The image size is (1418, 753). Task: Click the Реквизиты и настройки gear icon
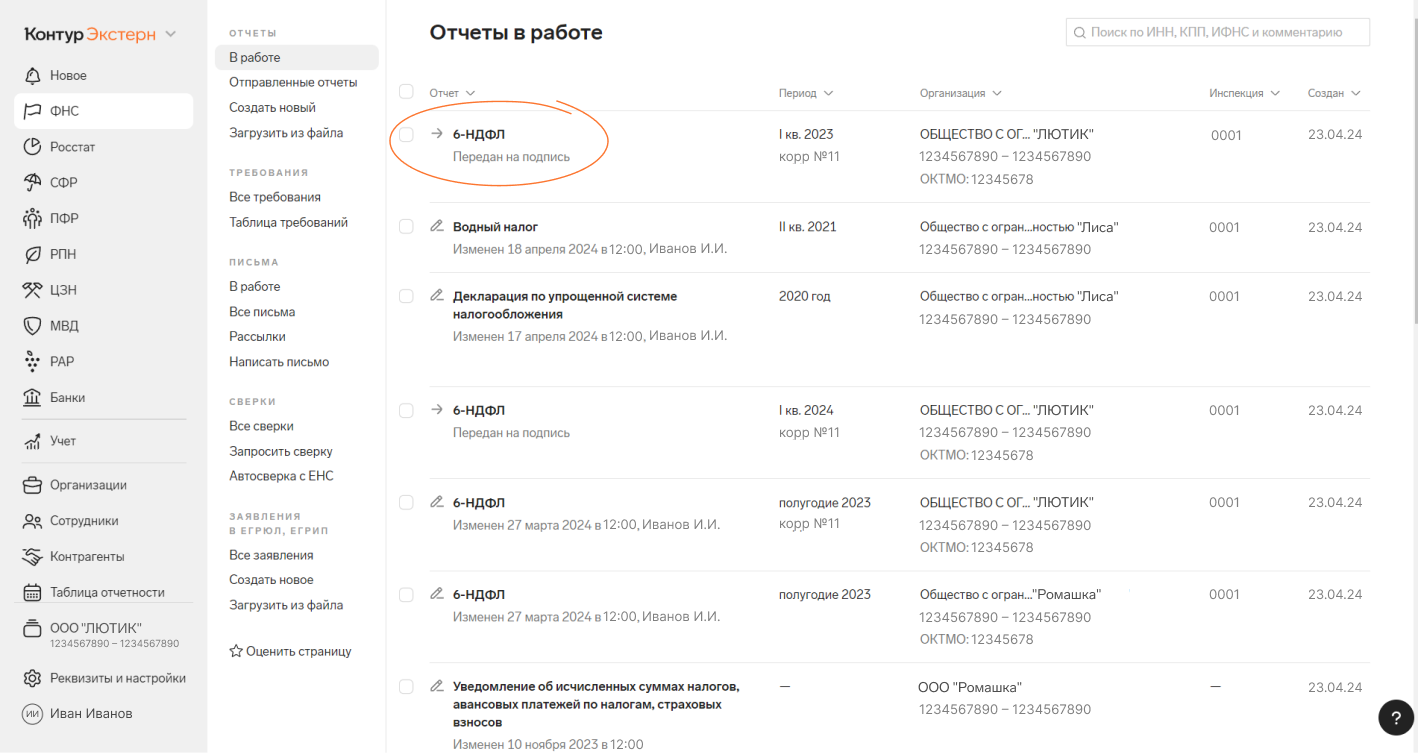32,678
